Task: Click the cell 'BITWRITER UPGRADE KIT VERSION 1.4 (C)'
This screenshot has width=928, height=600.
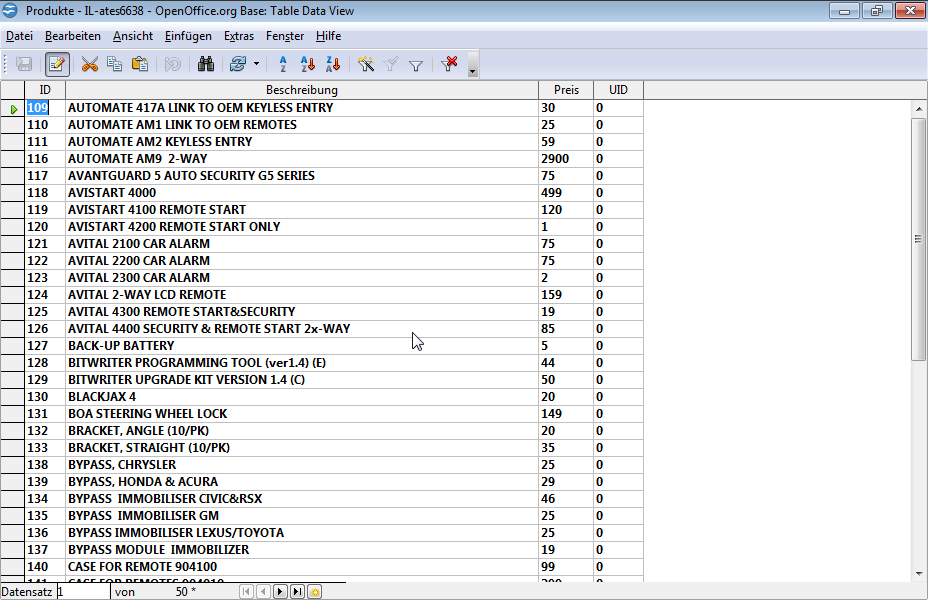Action: [302, 380]
